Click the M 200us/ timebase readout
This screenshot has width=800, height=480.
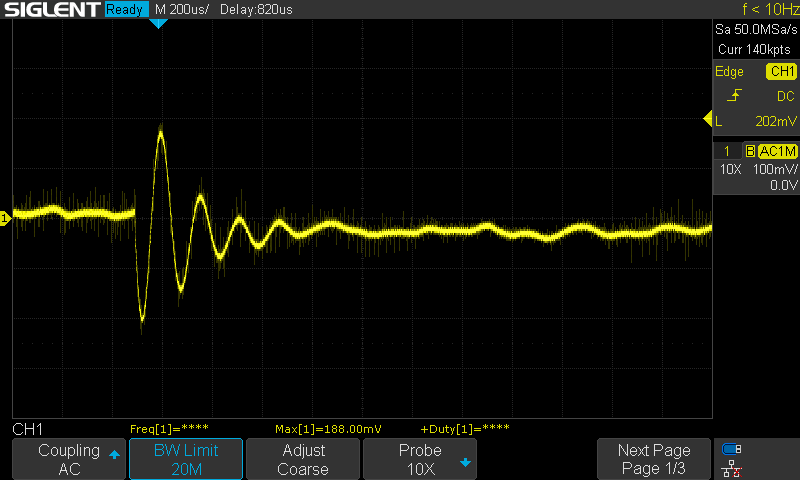click(182, 10)
